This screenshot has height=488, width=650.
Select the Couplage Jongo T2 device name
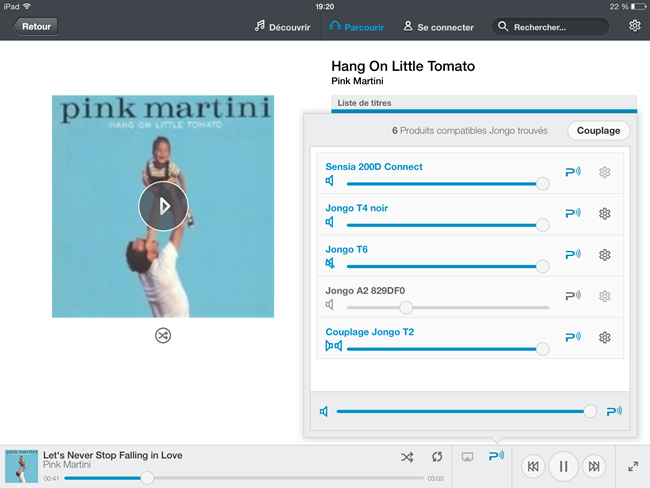click(370, 332)
